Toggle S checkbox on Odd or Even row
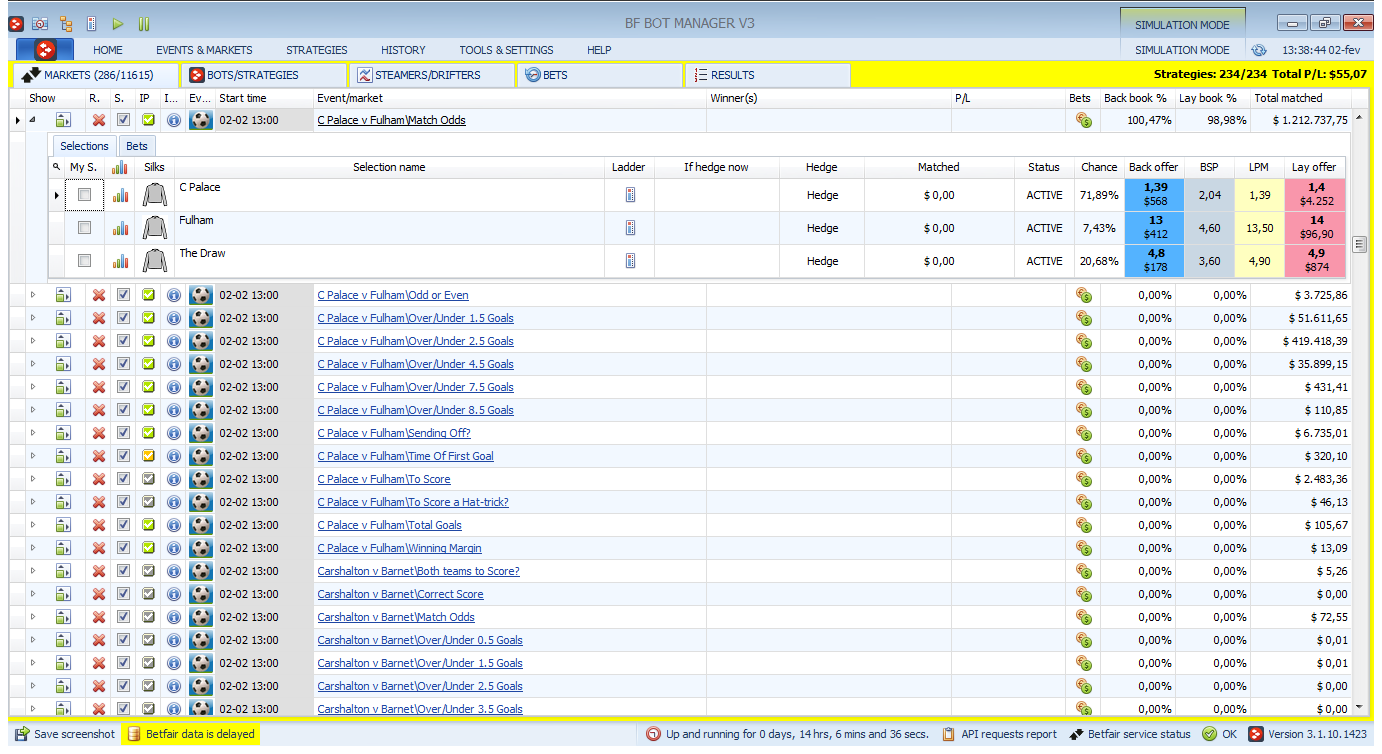The height and width of the screenshot is (754, 1382). 123,295
